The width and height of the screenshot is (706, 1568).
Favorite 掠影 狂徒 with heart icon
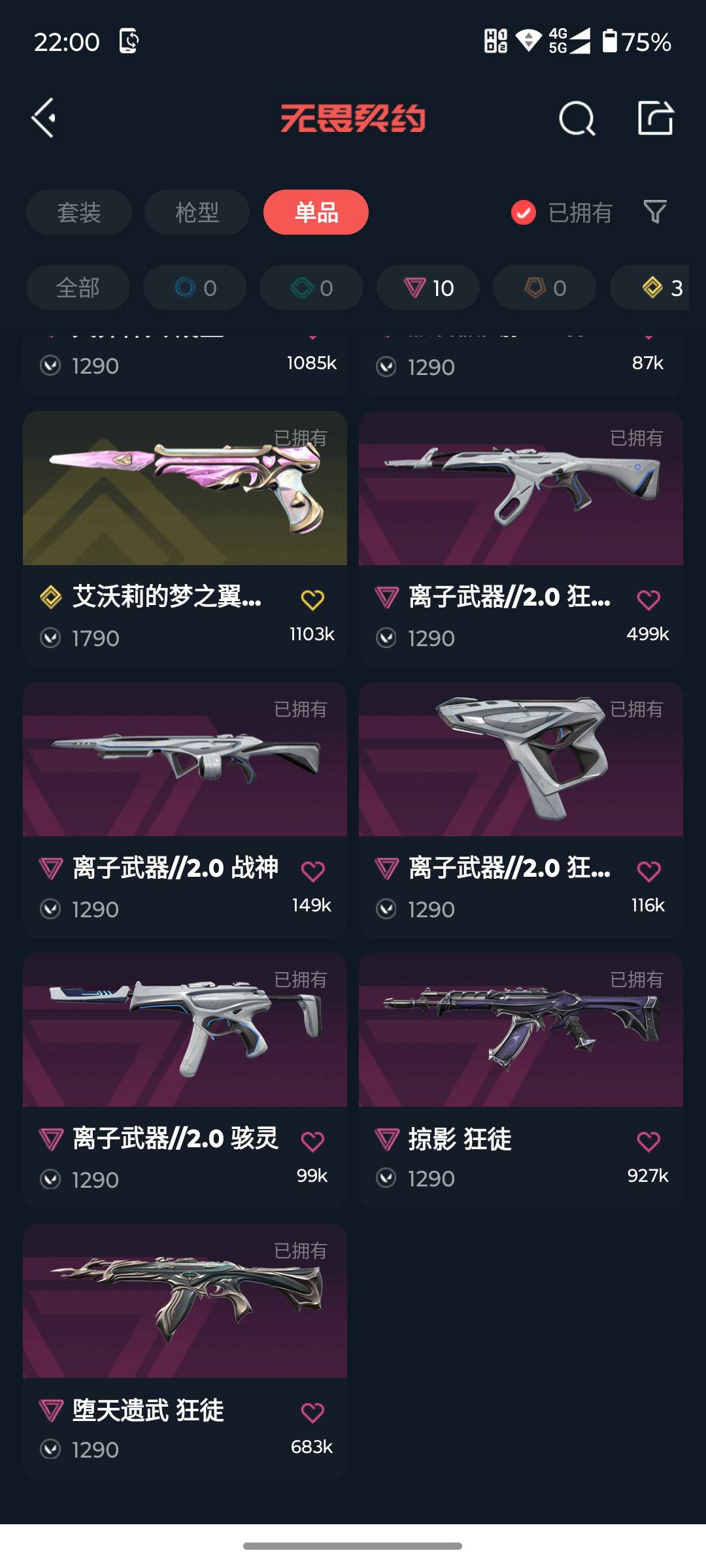pos(648,1141)
